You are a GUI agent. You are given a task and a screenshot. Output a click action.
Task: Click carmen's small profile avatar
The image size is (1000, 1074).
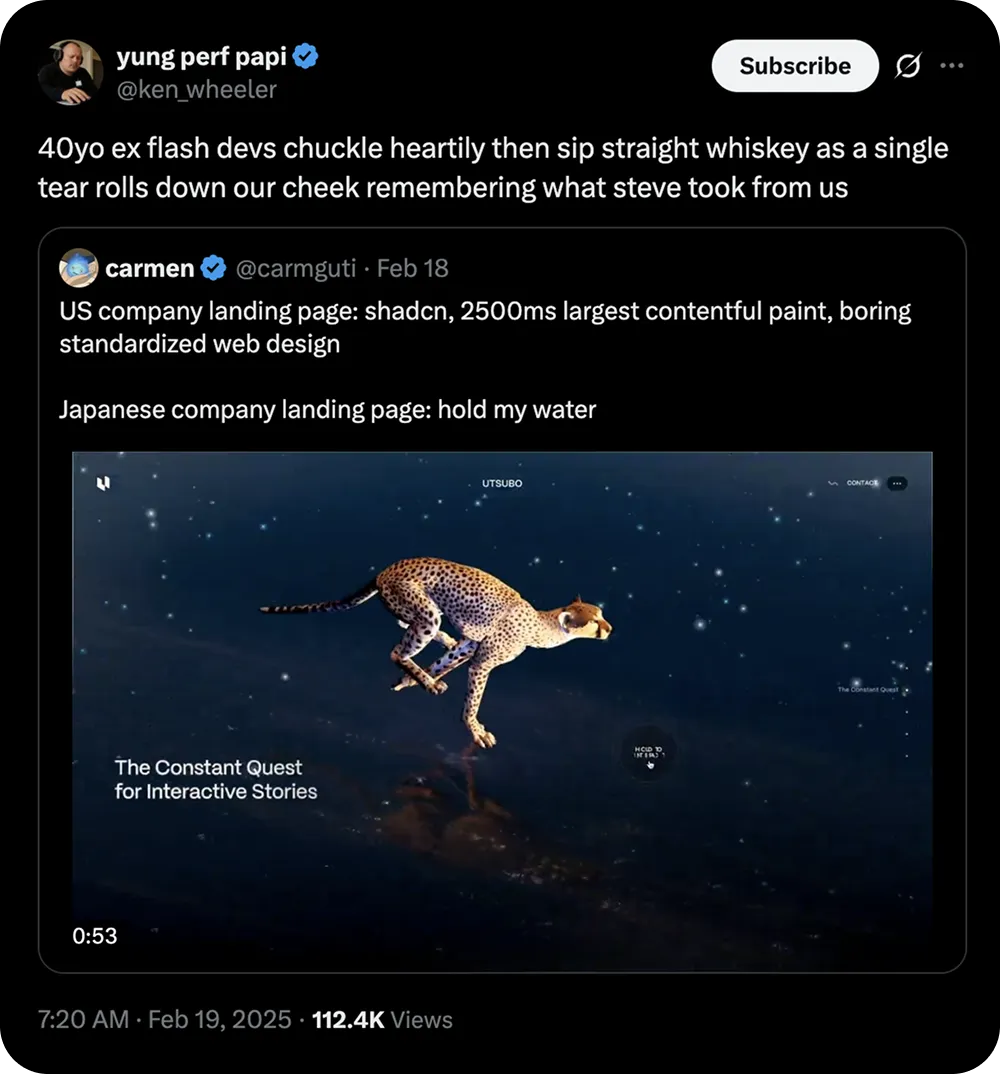click(78, 268)
